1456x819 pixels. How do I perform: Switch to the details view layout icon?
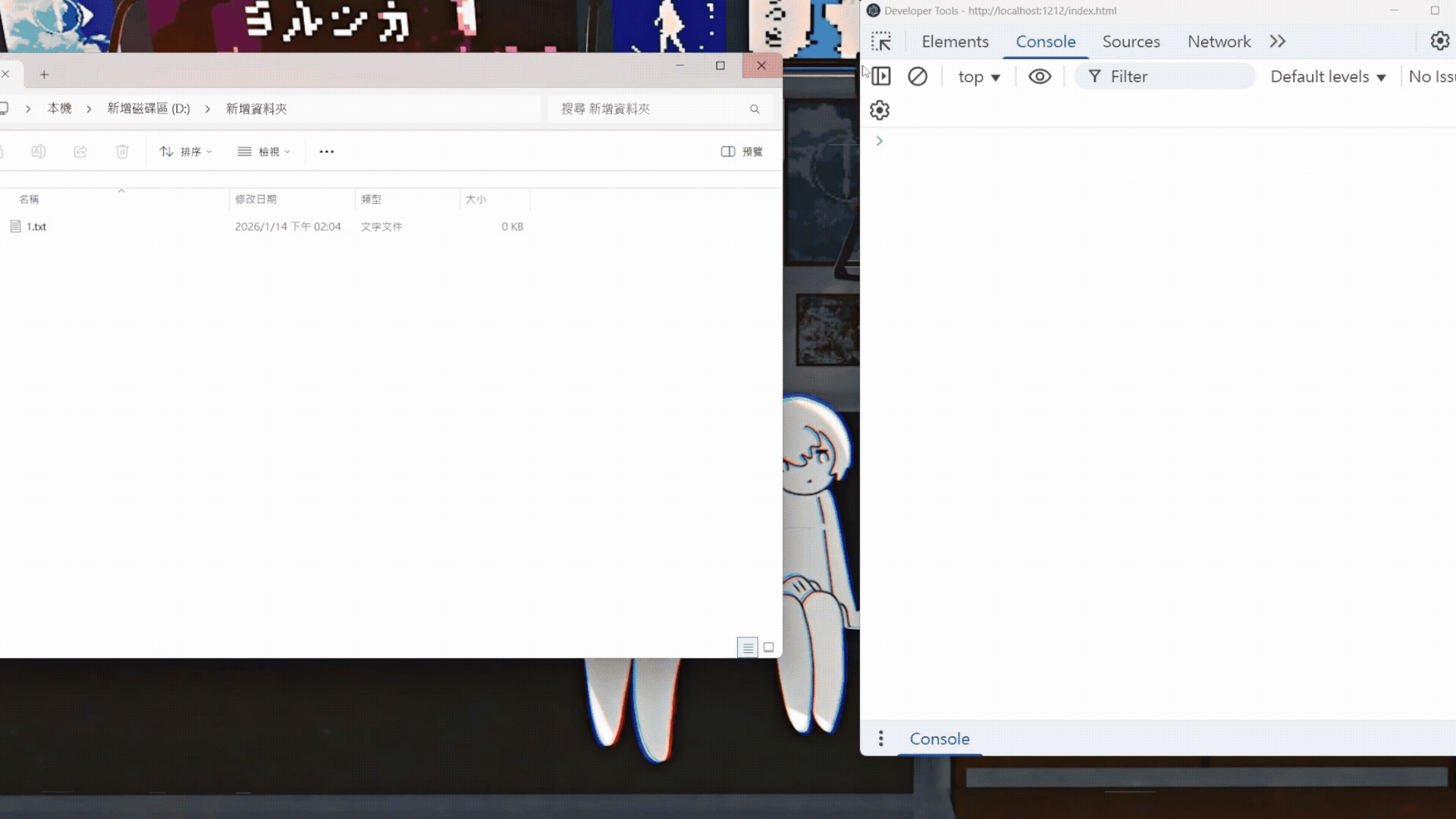point(748,648)
